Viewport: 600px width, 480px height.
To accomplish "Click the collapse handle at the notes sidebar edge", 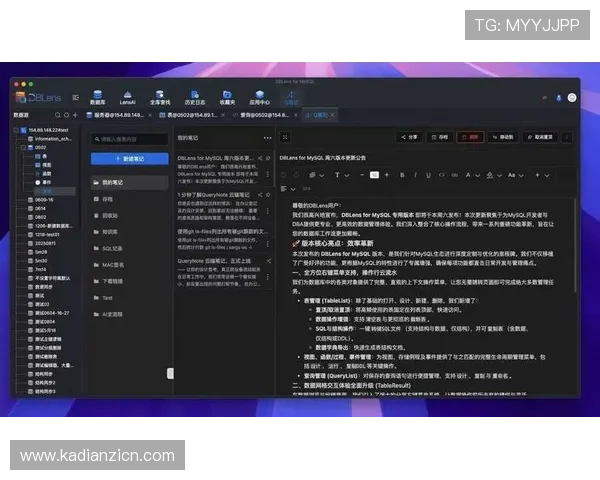I will click(x=170, y=373).
